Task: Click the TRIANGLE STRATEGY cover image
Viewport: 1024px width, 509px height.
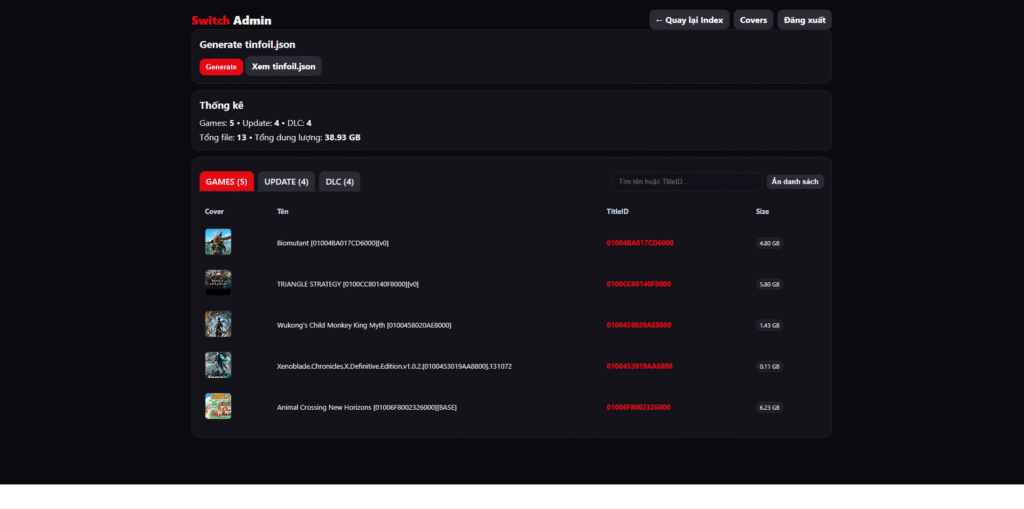Action: [x=218, y=283]
